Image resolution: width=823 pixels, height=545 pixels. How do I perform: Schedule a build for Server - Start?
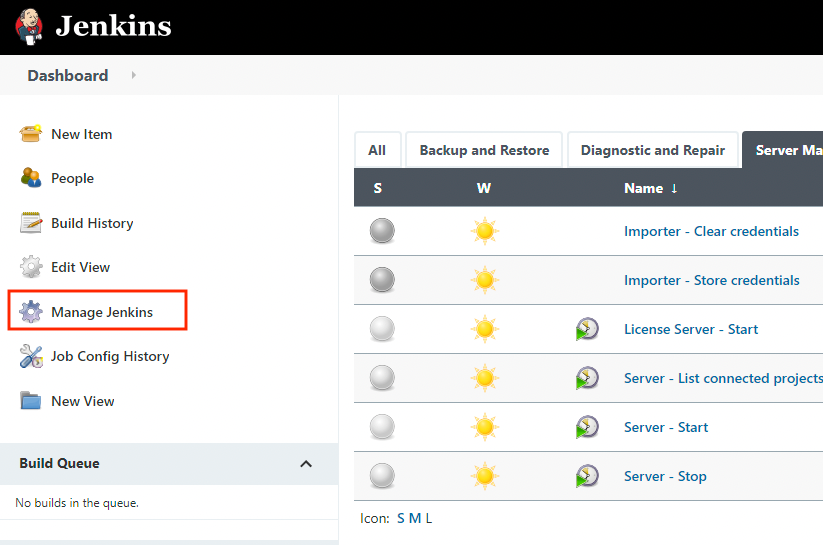tap(587, 426)
